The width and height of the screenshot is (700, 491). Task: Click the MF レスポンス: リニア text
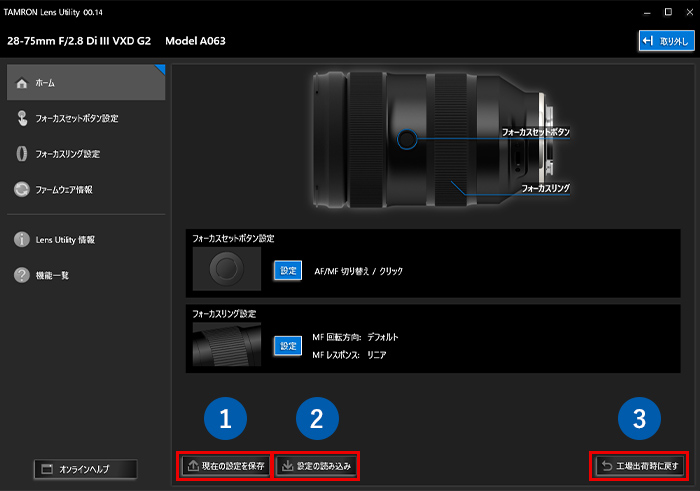[349, 355]
